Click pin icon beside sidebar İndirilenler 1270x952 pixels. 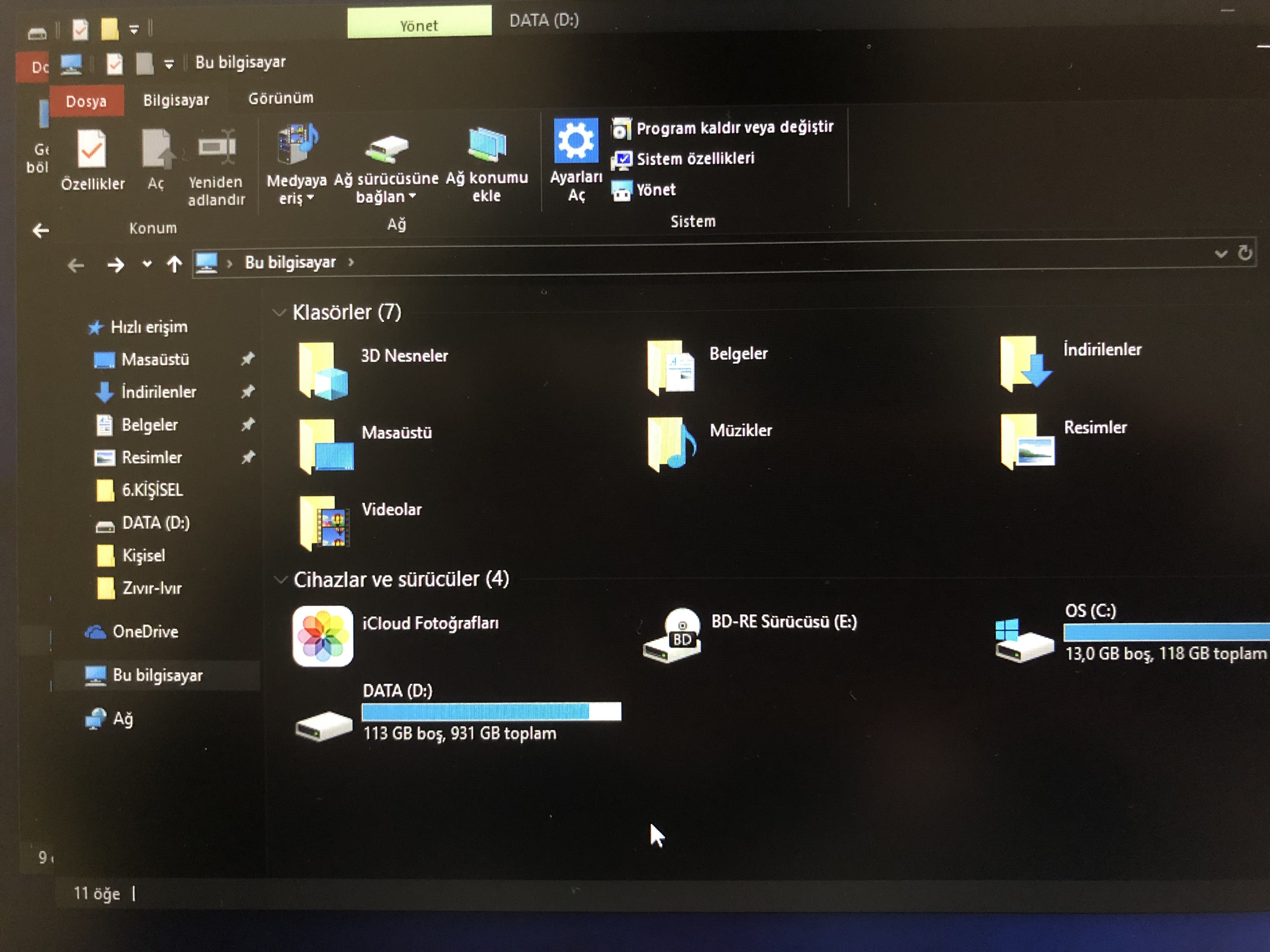248,392
